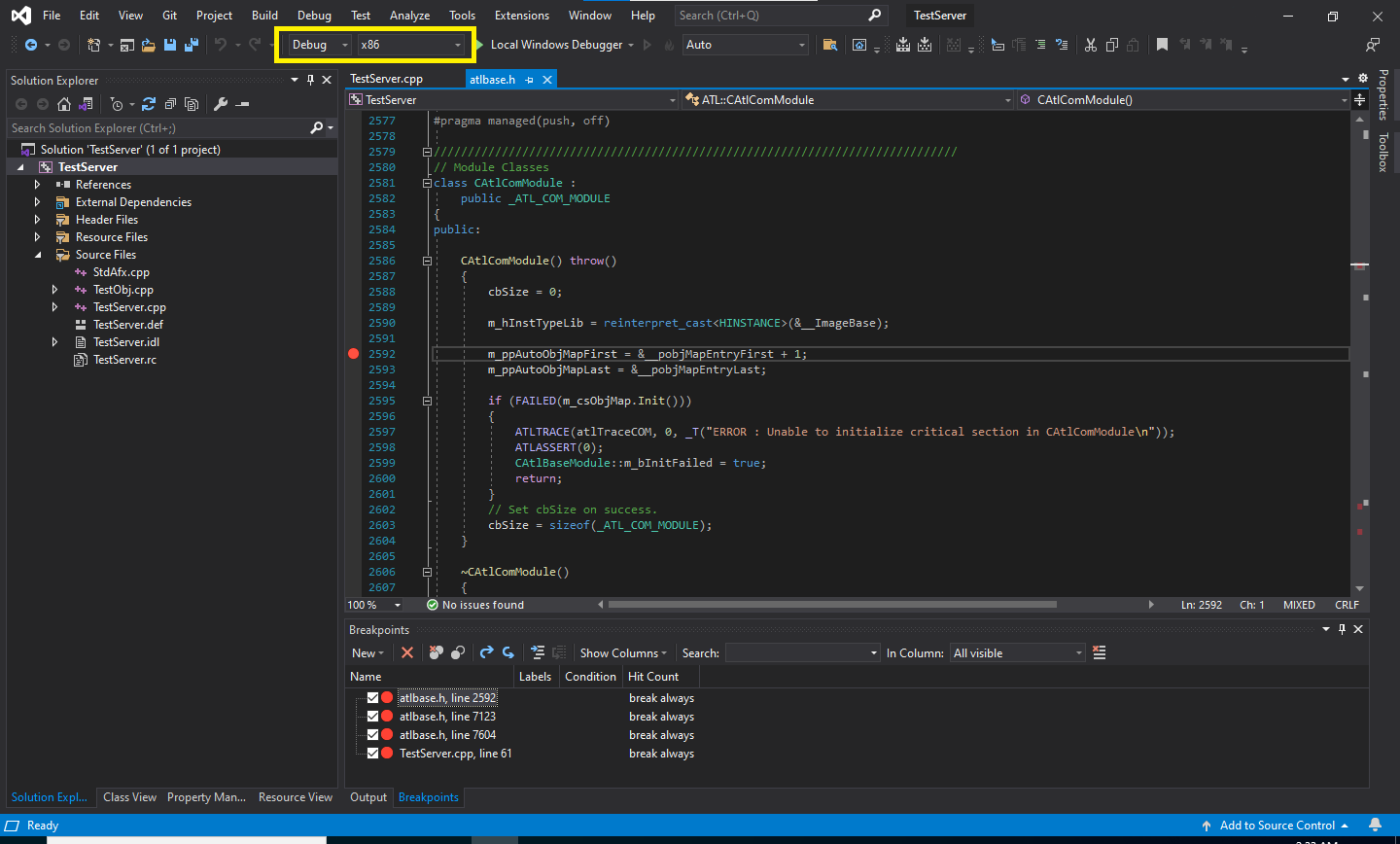Screen dimensions: 1400x844
Task: Click Add to Source Control
Action: click(1275, 826)
